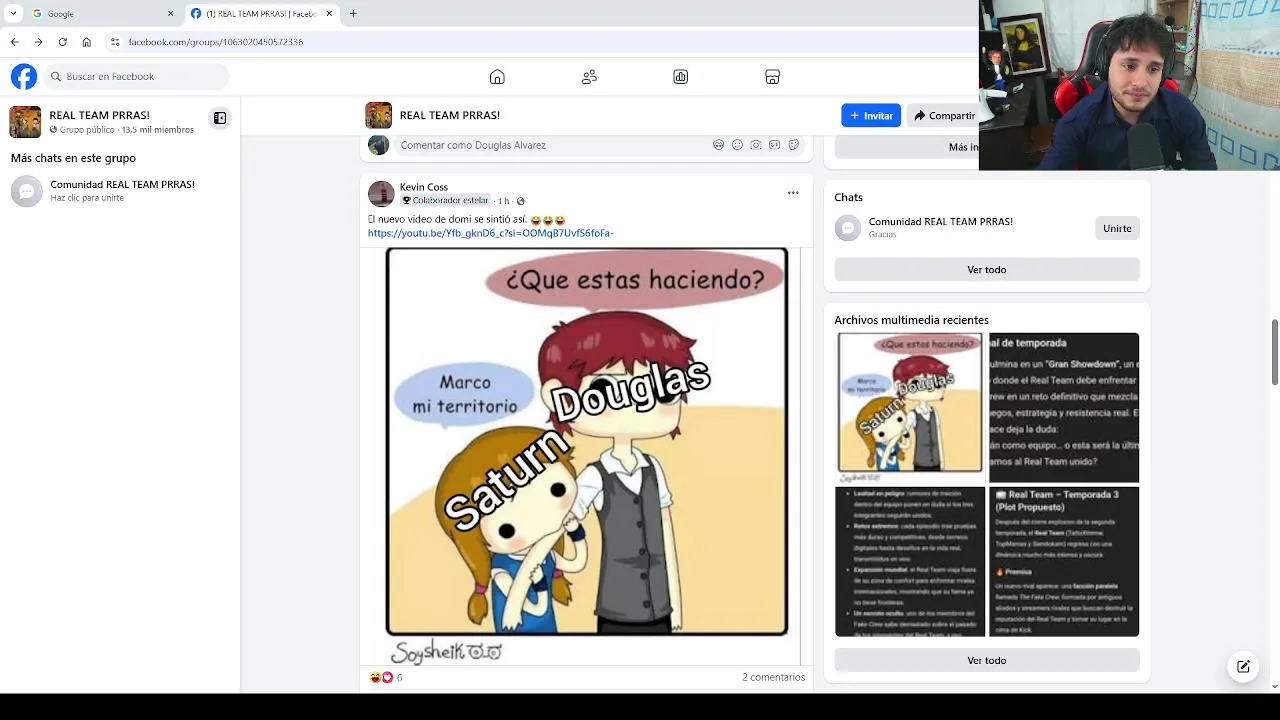The width and height of the screenshot is (1280, 720).
Task: Click Kevin Coss profile picture
Action: click(x=381, y=194)
